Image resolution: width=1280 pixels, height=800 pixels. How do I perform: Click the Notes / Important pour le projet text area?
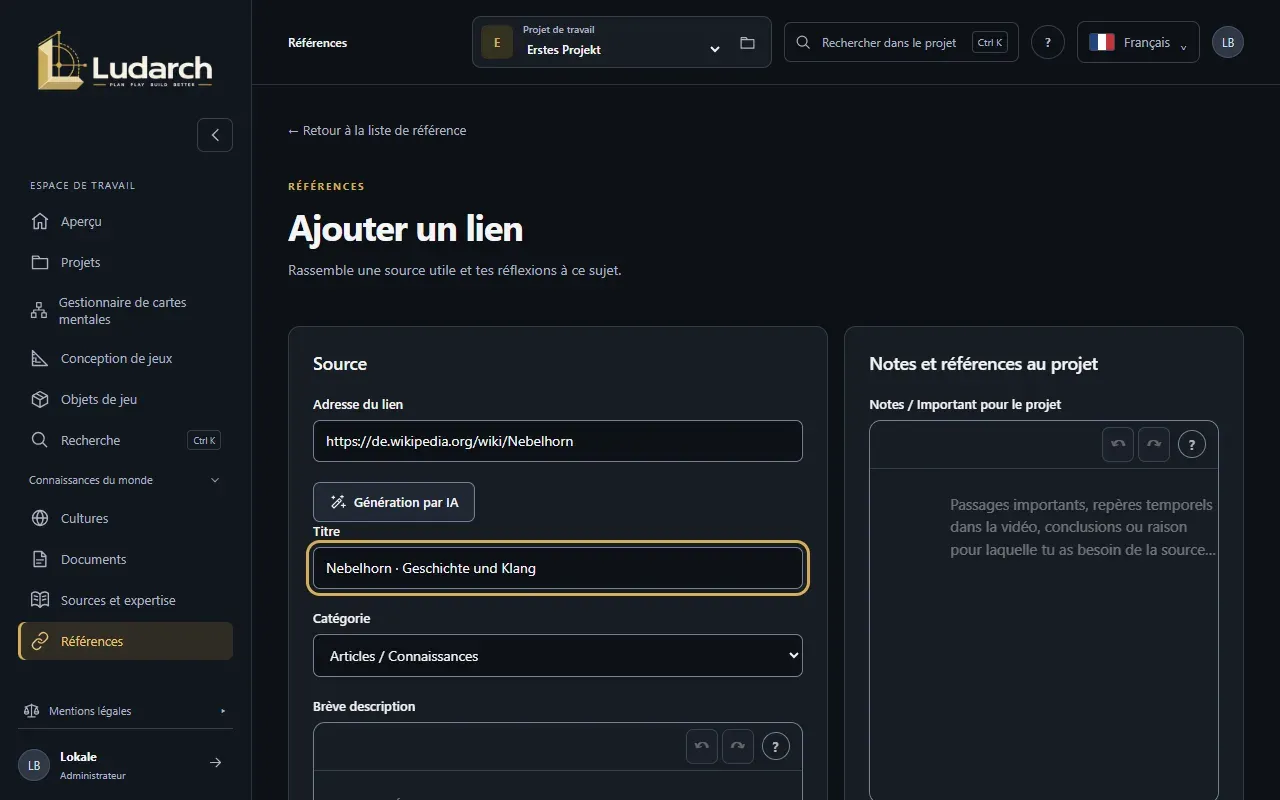(1044, 633)
